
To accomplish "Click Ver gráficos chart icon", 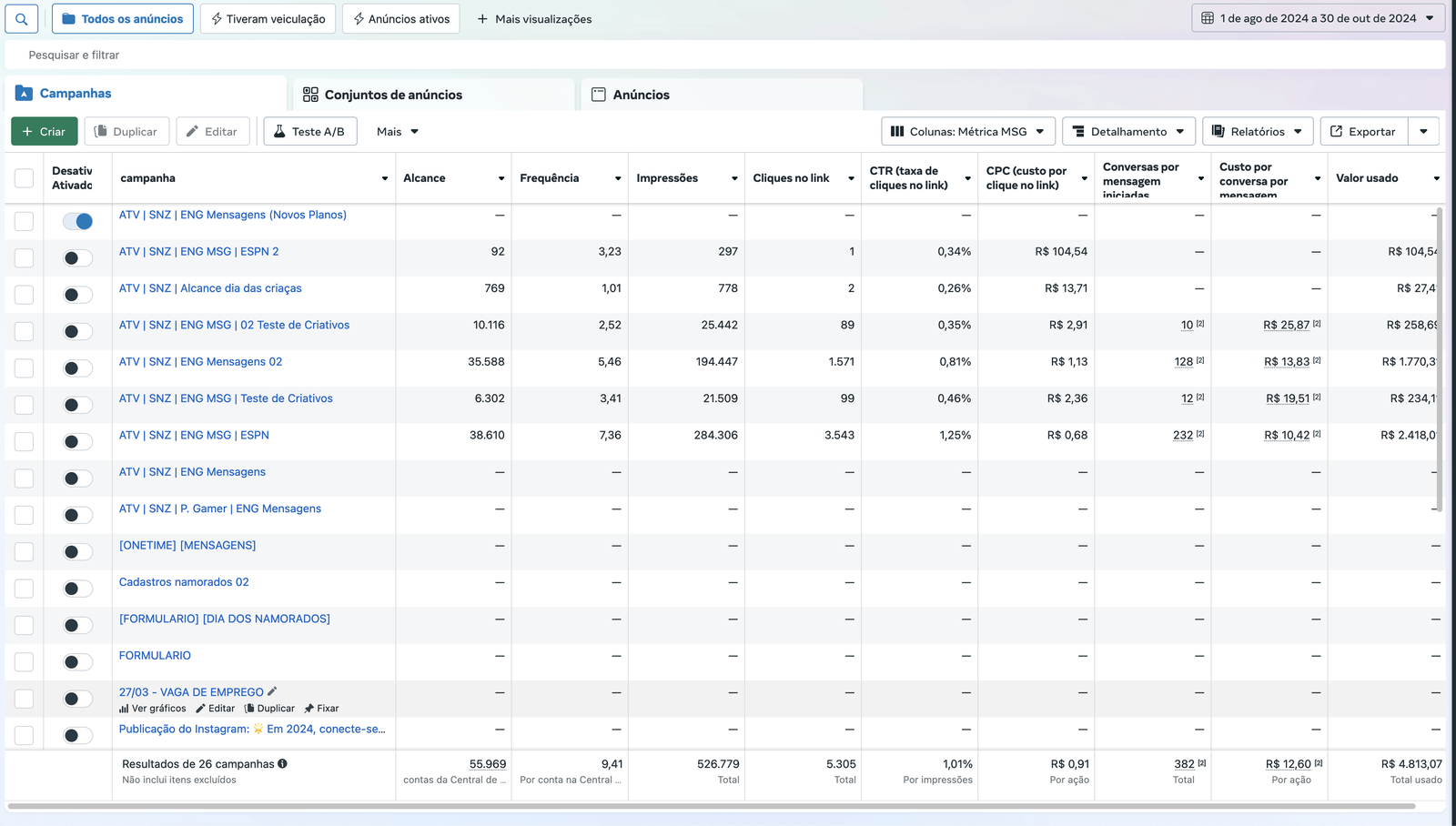I will click(124, 709).
